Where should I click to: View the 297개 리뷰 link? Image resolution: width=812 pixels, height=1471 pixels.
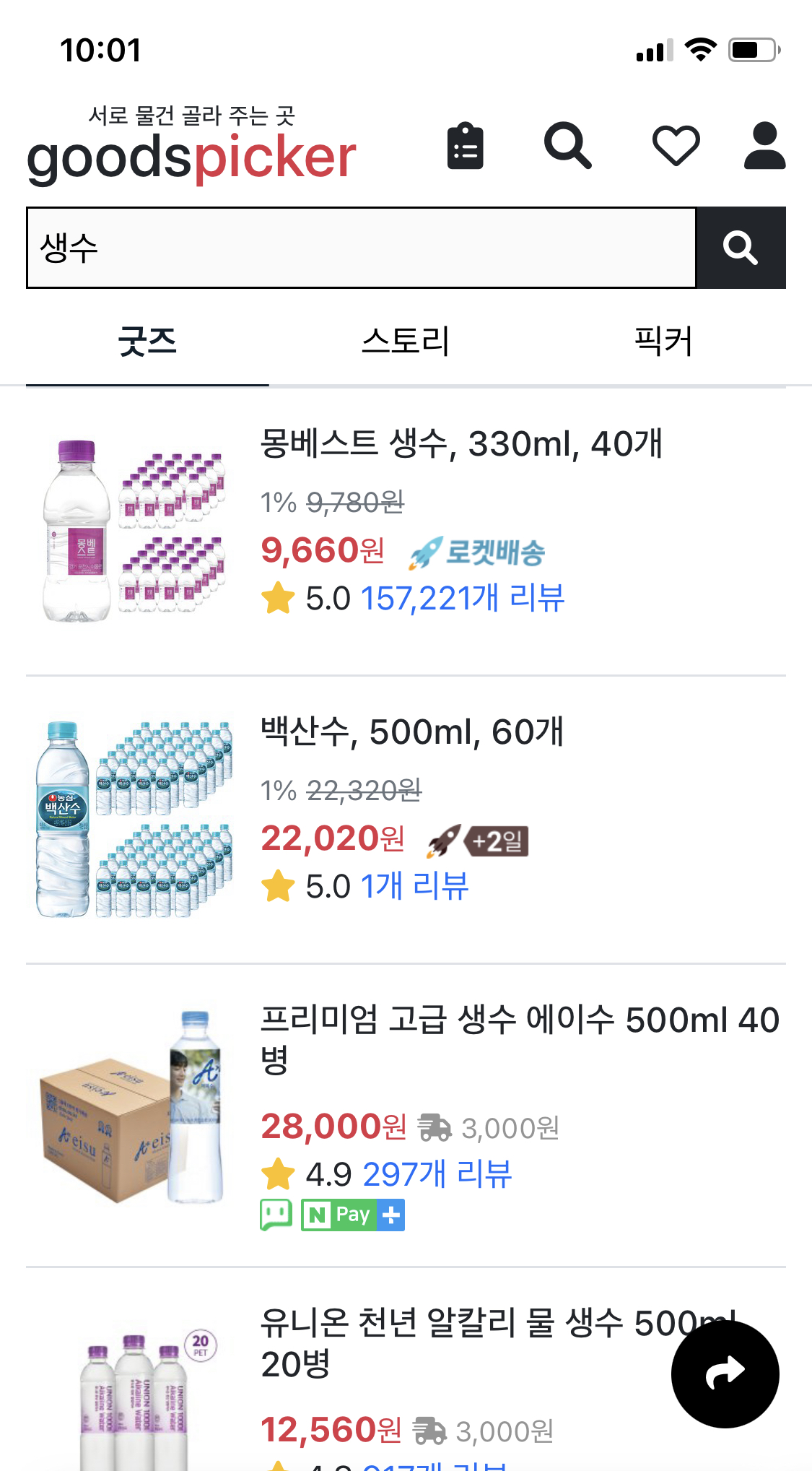pos(437,1174)
